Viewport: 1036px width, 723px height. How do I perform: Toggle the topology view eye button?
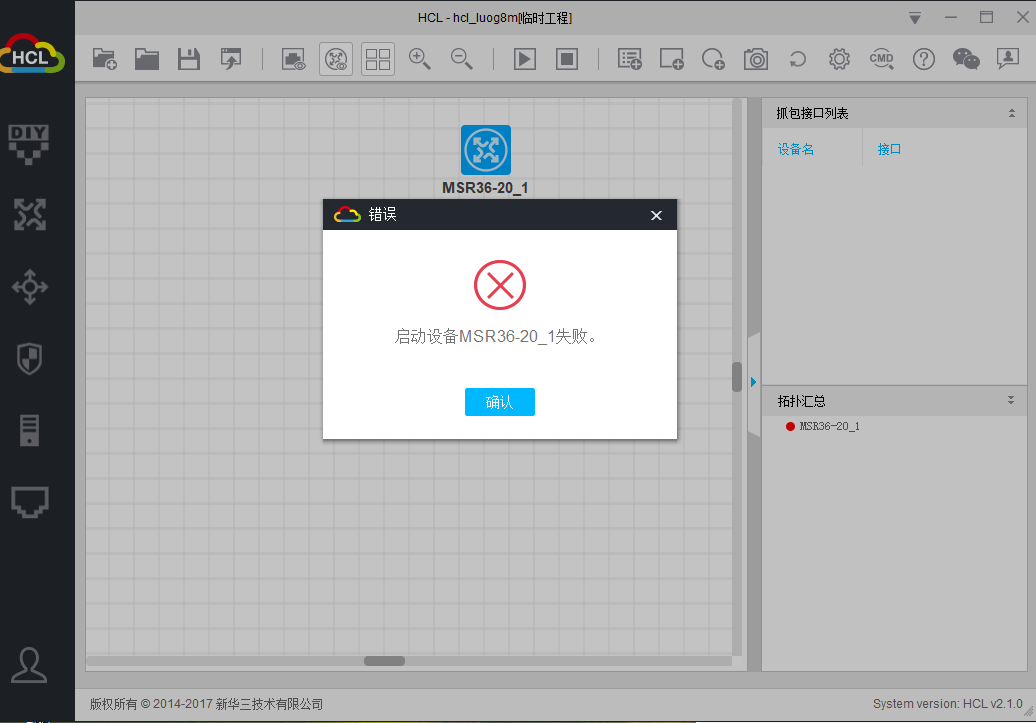tap(336, 59)
